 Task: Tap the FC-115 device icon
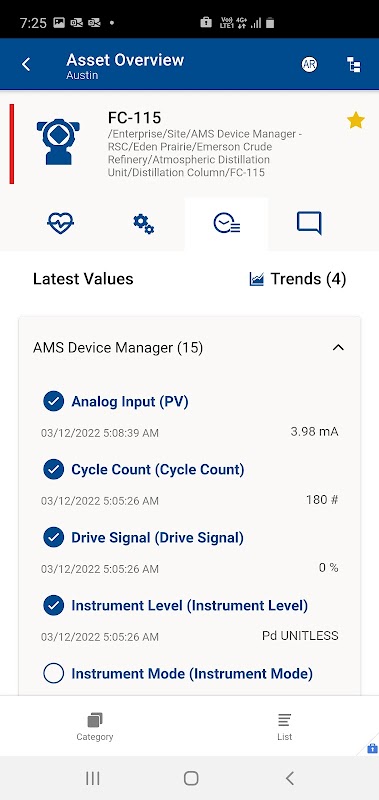tap(59, 141)
